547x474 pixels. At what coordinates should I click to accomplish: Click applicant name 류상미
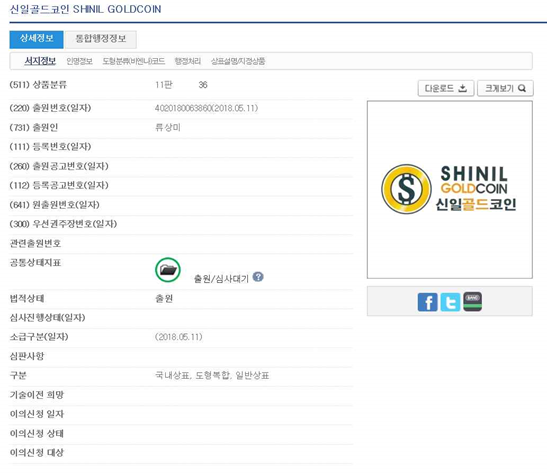[168, 128]
